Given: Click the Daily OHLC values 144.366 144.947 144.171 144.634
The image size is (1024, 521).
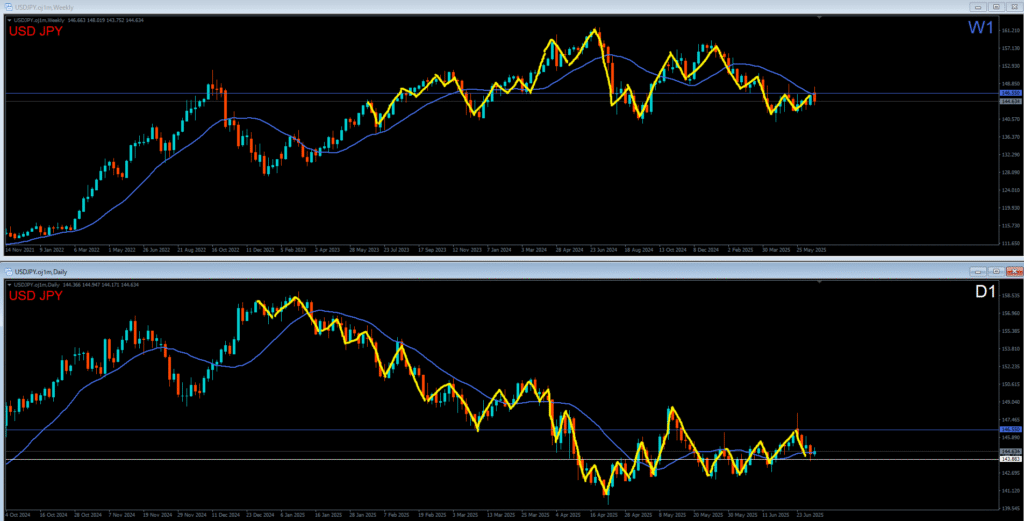Looking at the screenshot, I should click(101, 285).
